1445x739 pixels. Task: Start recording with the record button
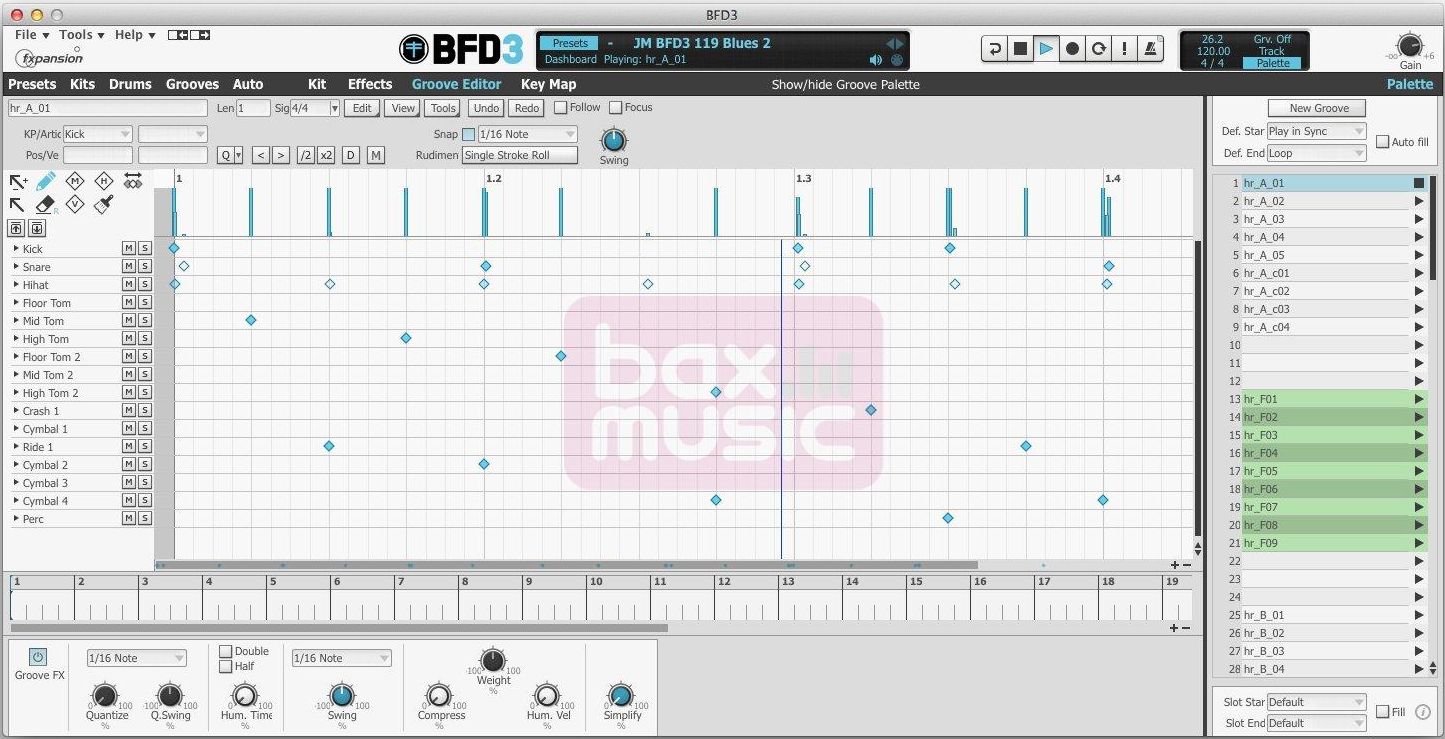(1072, 48)
